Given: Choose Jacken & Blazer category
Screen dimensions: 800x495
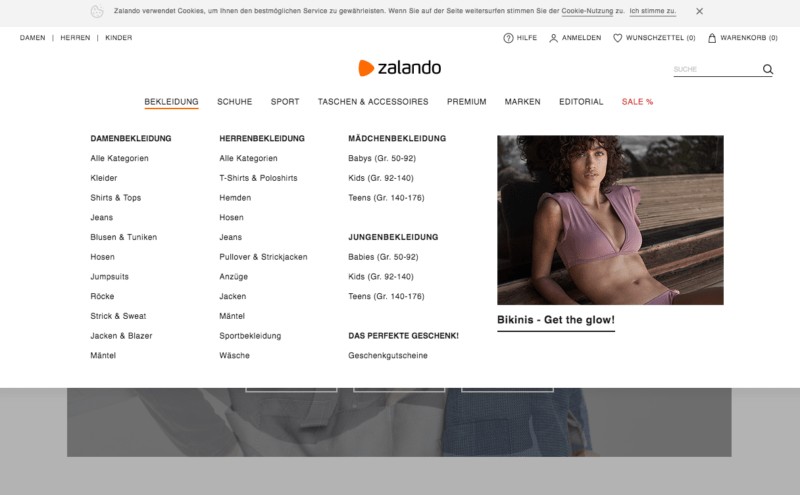Looking at the screenshot, I should (121, 336).
